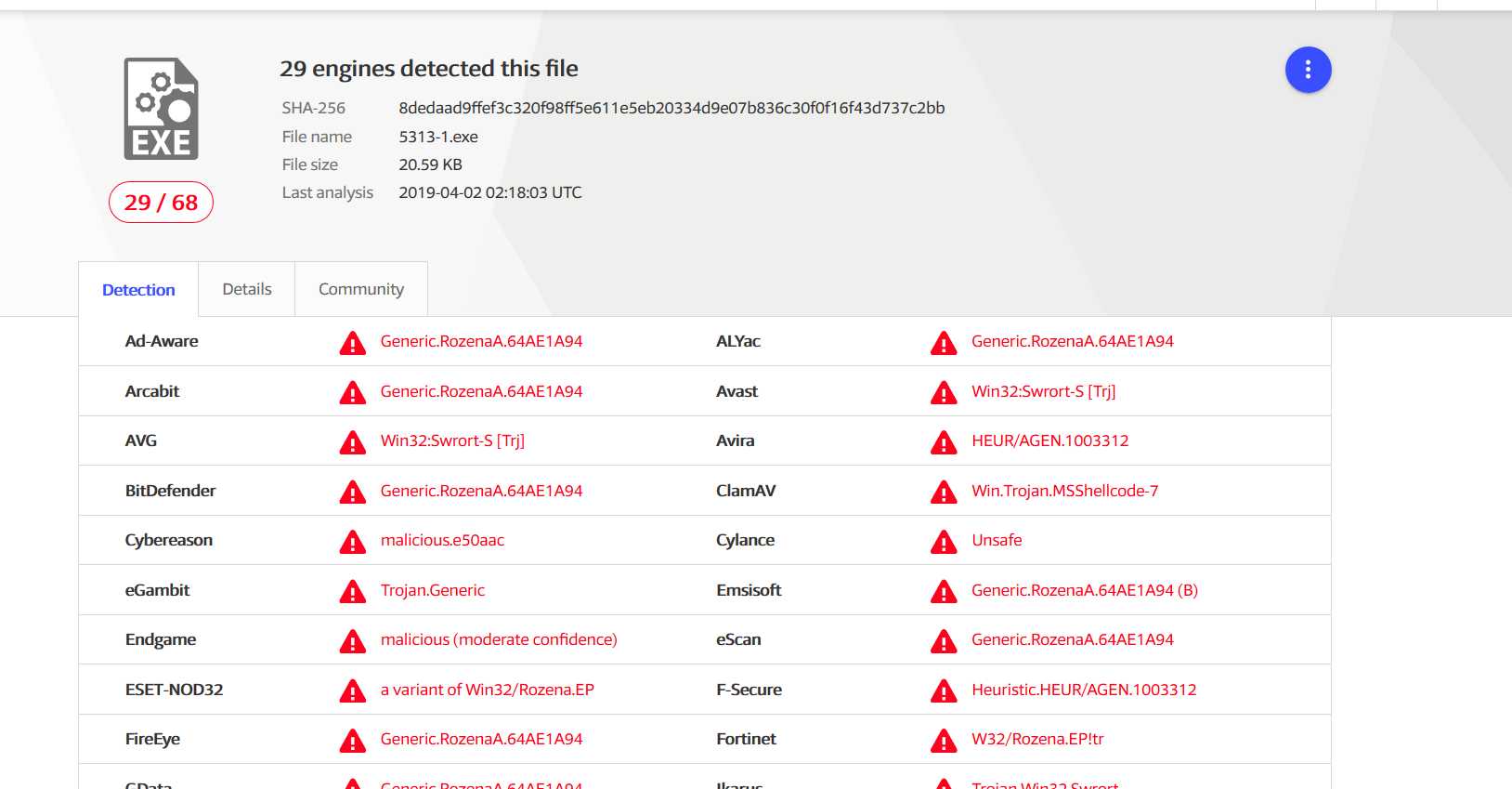Click the warning icon in Emsisoft row
This screenshot has height=789, width=1512.
[x=944, y=592]
